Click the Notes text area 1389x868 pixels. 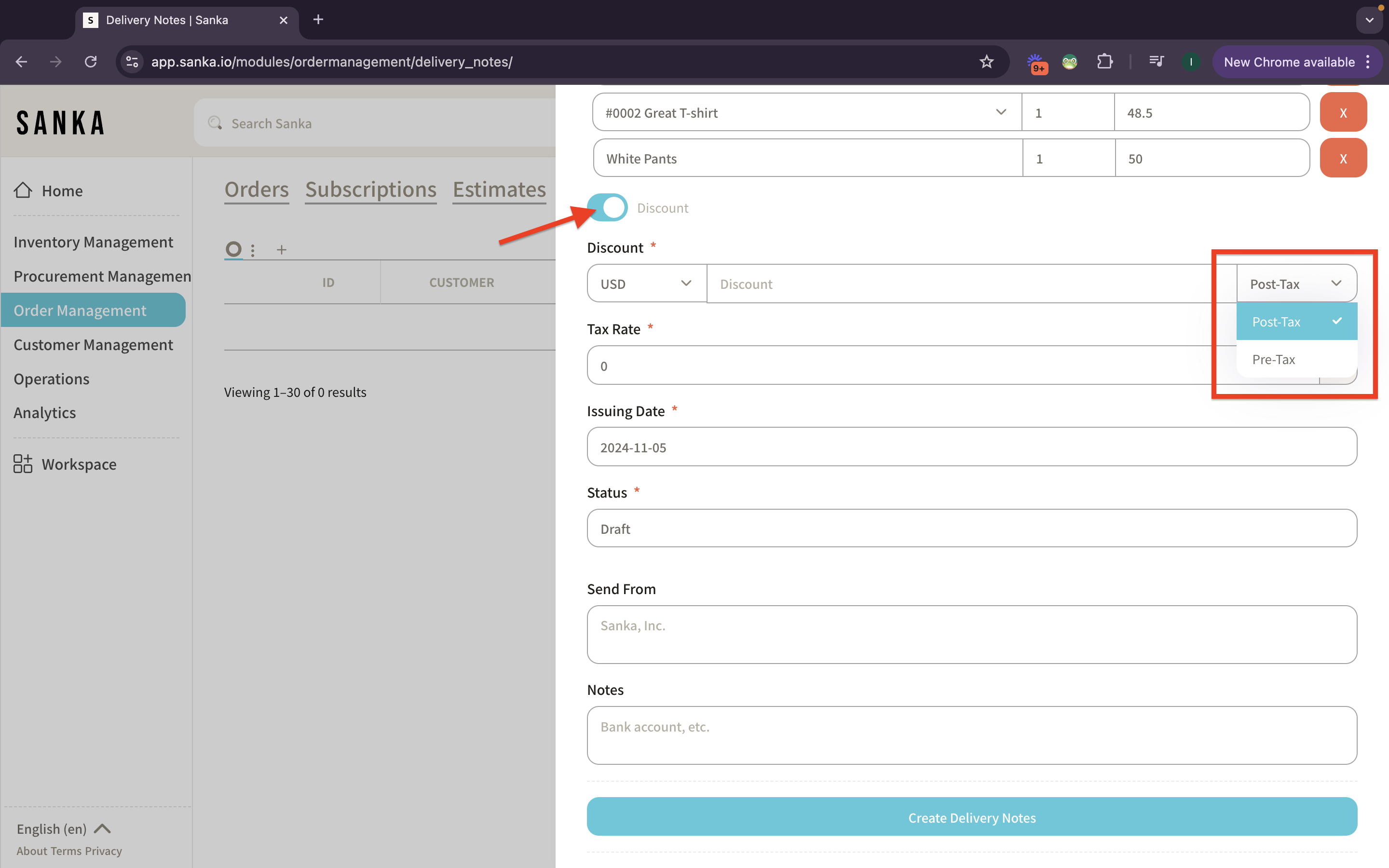(x=972, y=735)
